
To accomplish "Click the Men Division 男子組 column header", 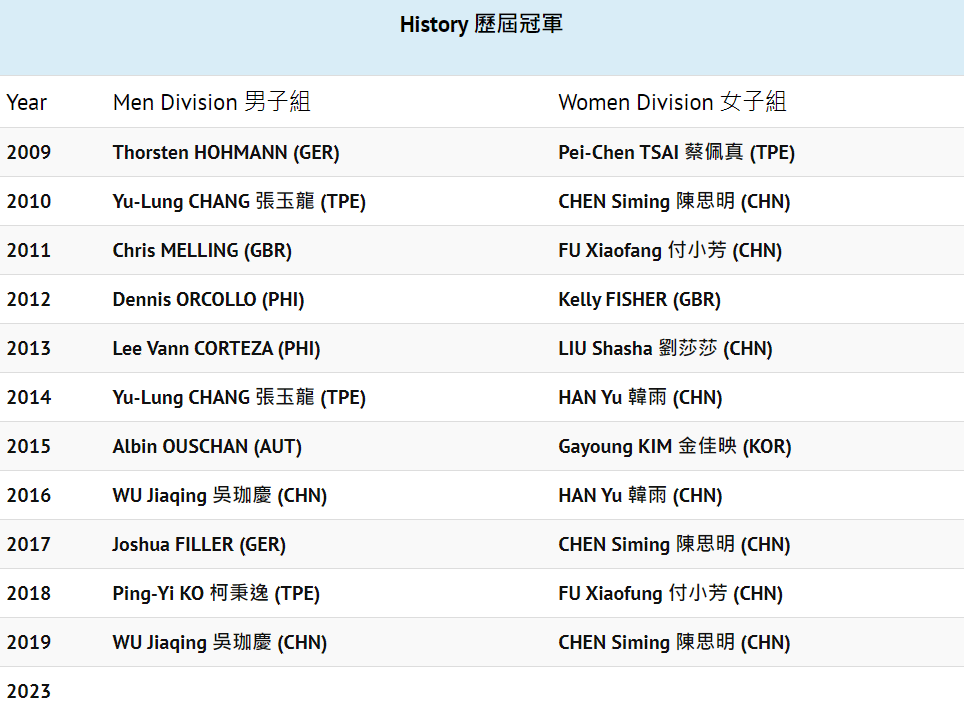I will 211,102.
